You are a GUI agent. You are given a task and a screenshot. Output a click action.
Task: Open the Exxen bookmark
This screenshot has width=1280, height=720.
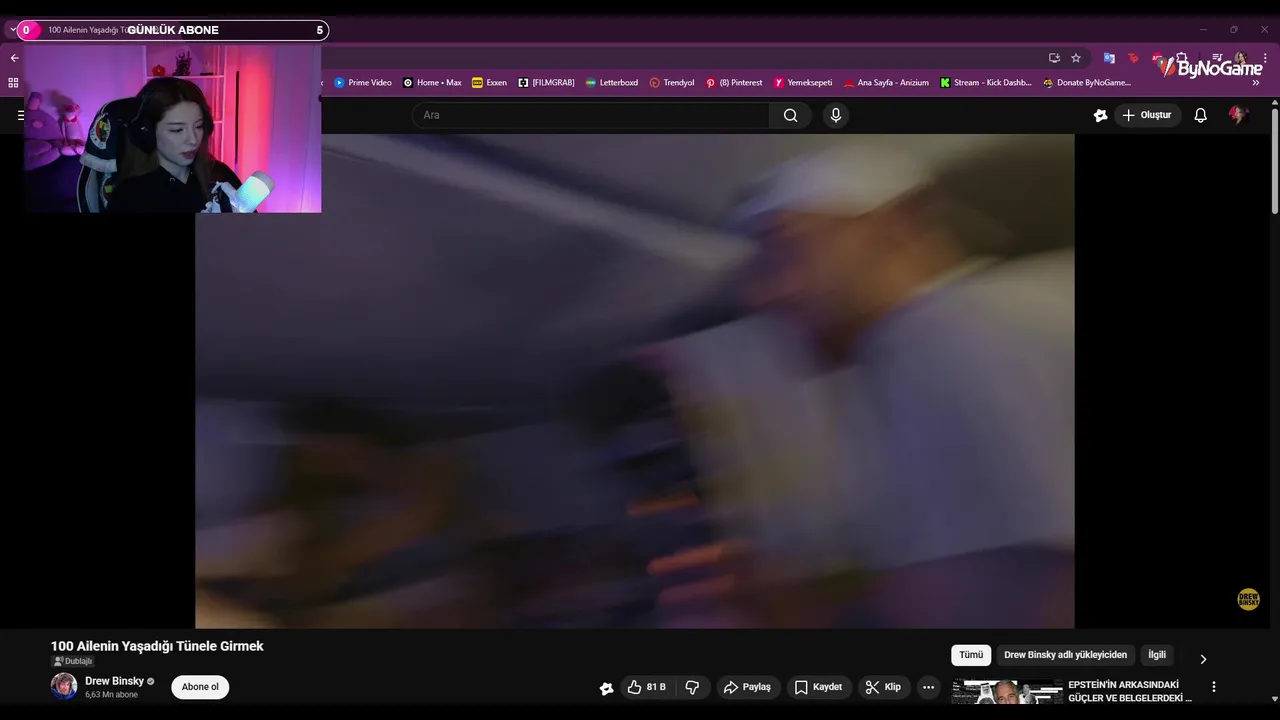(489, 83)
